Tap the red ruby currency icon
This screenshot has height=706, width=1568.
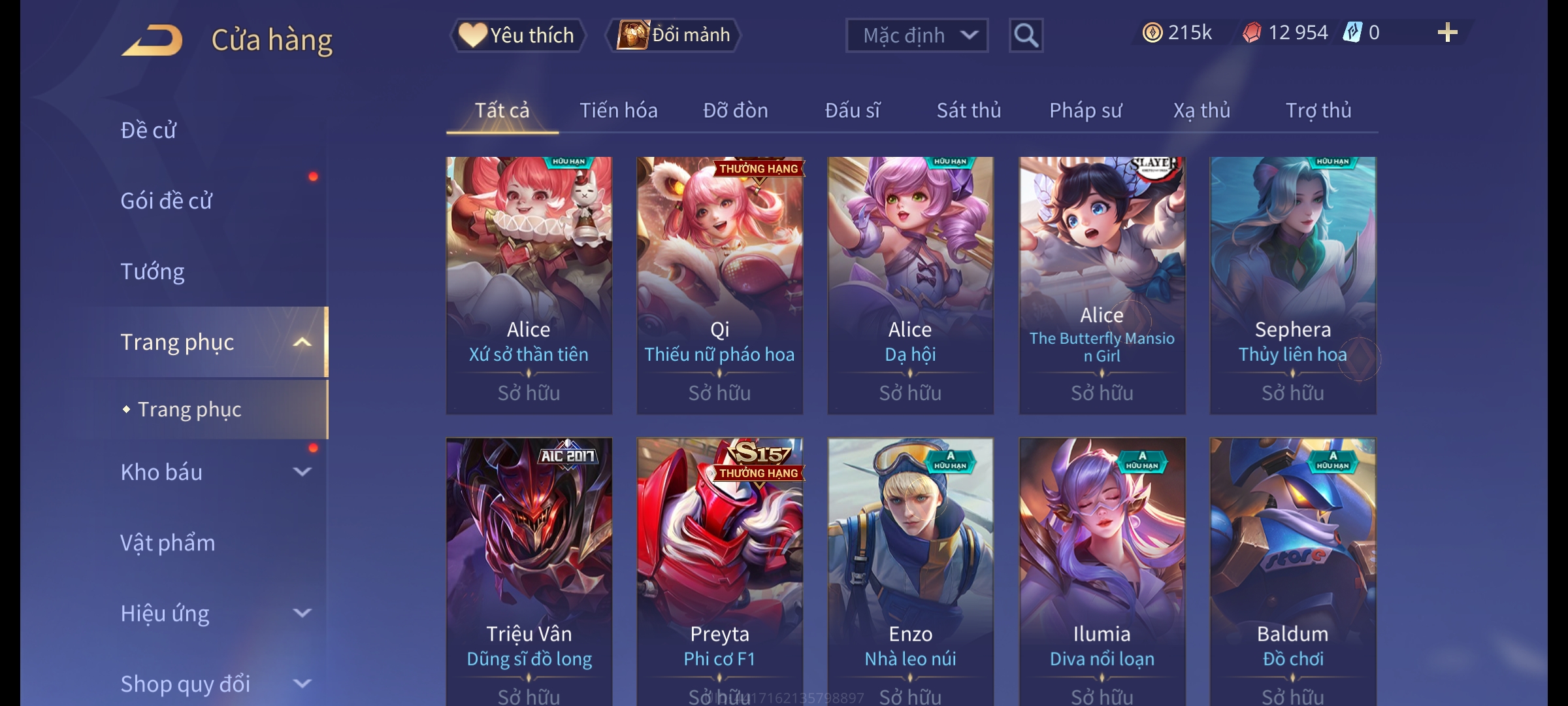[x=1252, y=33]
